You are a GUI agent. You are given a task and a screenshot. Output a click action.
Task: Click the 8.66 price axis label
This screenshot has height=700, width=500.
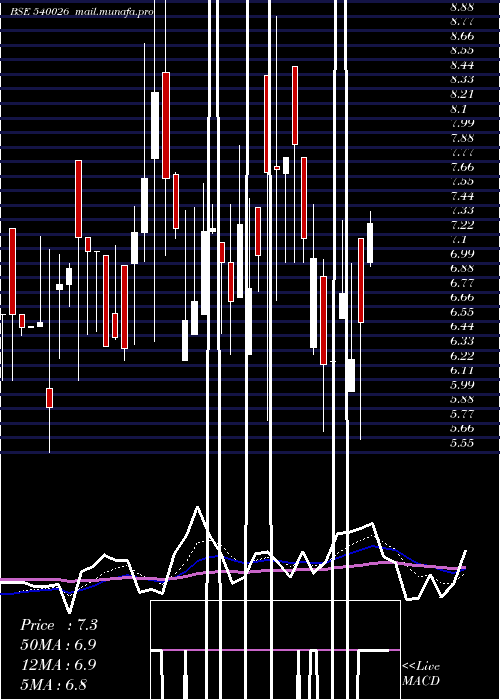(462, 36)
